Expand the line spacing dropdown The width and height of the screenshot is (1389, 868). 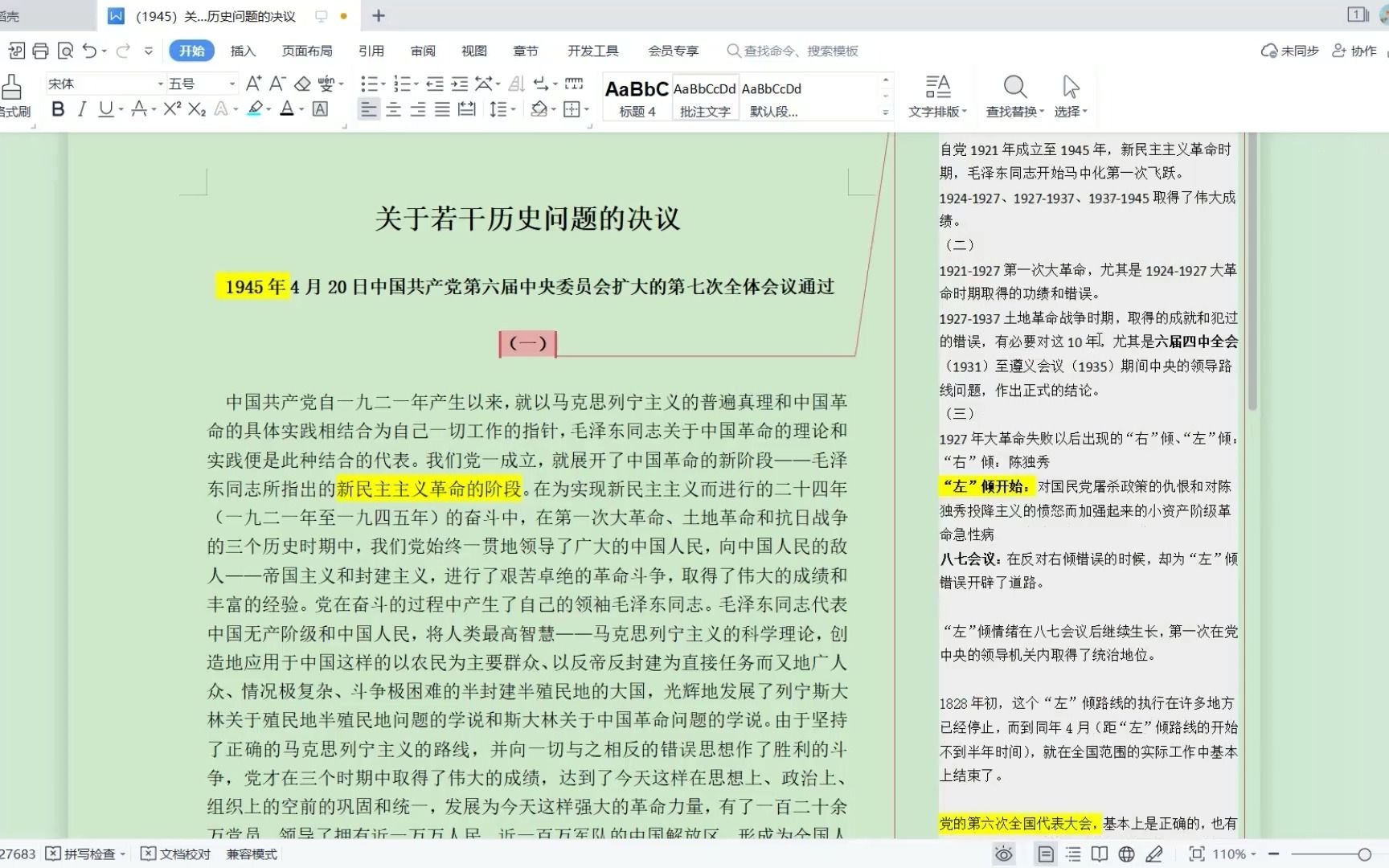click(x=513, y=109)
